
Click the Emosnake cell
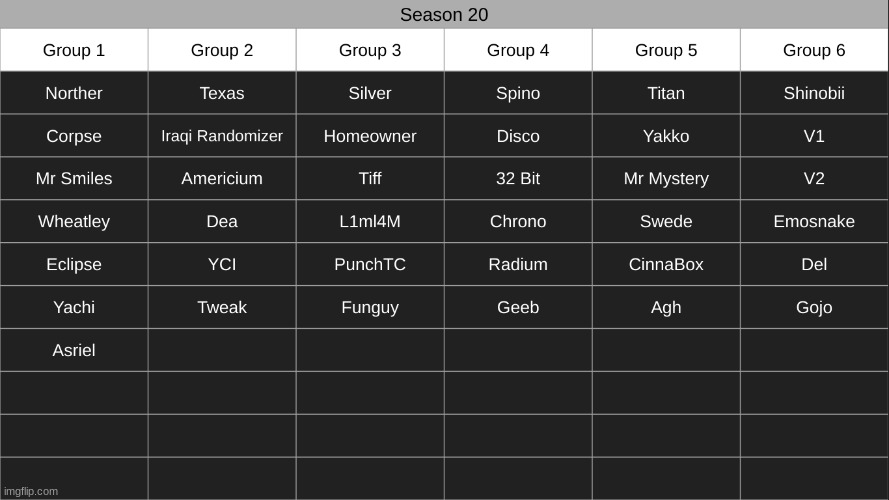[814, 222]
